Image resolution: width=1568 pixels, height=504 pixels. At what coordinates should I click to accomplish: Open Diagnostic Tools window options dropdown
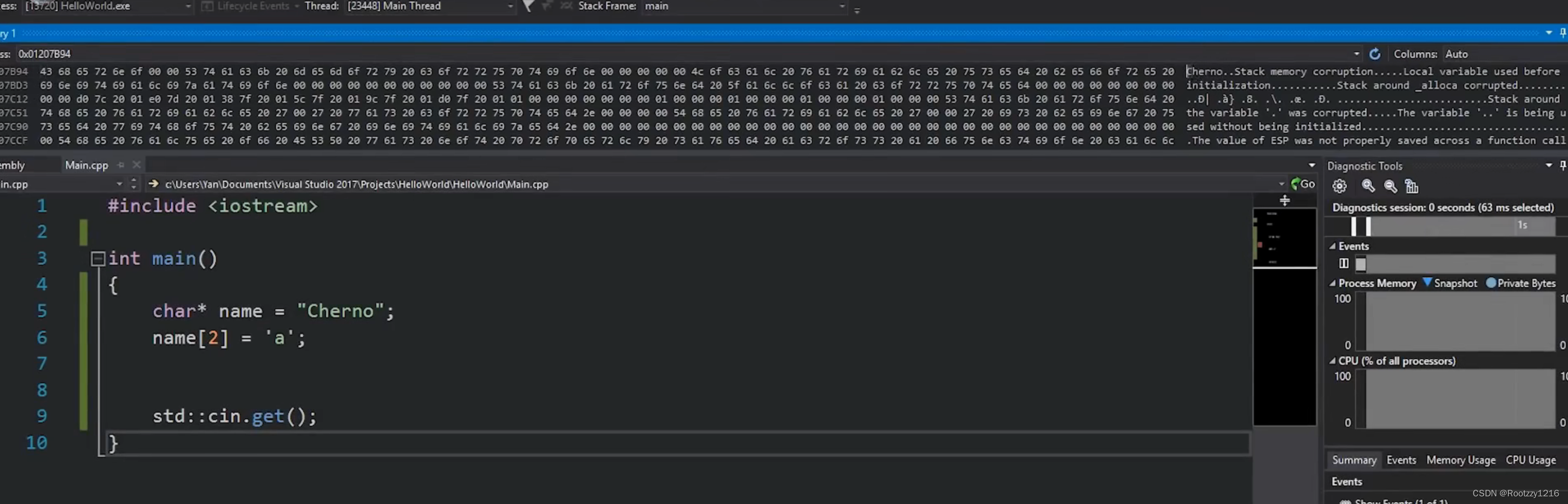1548,166
